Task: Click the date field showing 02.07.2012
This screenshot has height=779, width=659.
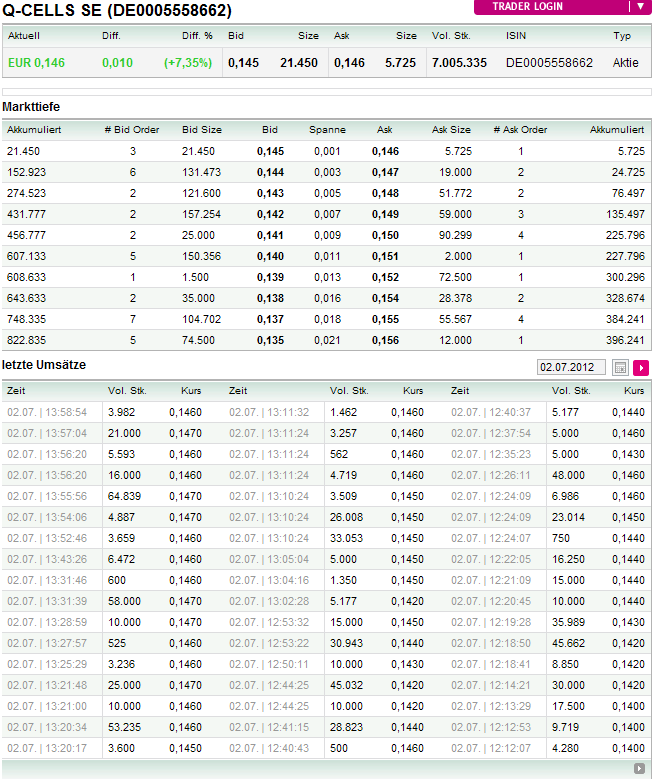Action: (x=571, y=368)
